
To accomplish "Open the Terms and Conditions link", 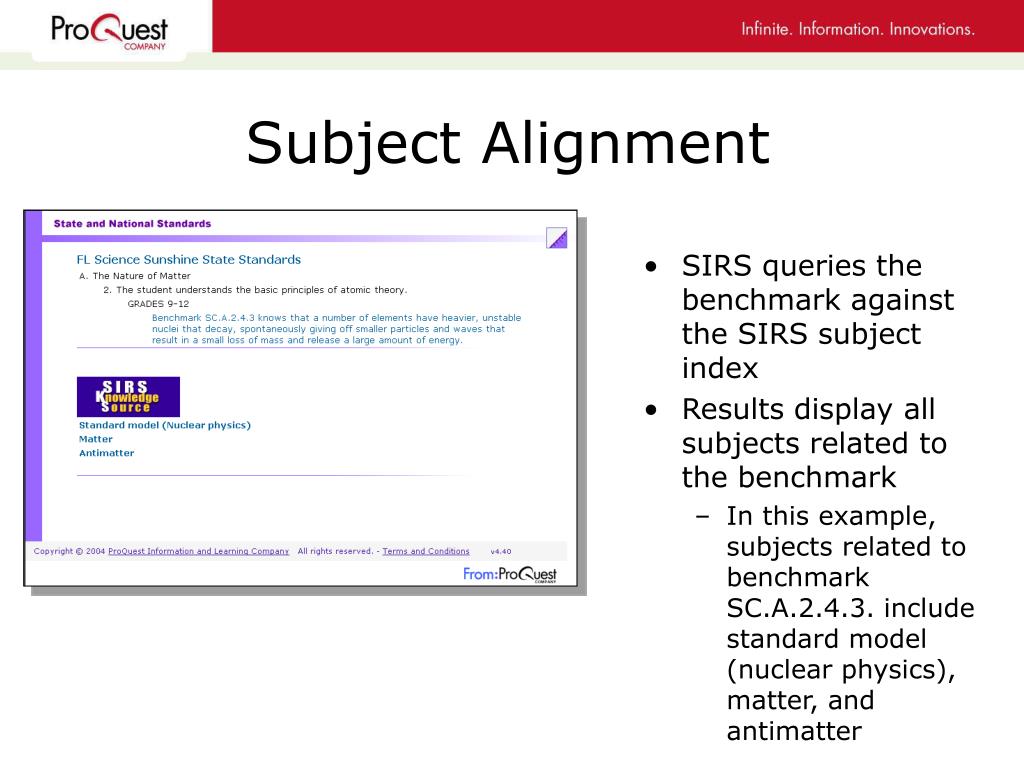I will [x=426, y=551].
